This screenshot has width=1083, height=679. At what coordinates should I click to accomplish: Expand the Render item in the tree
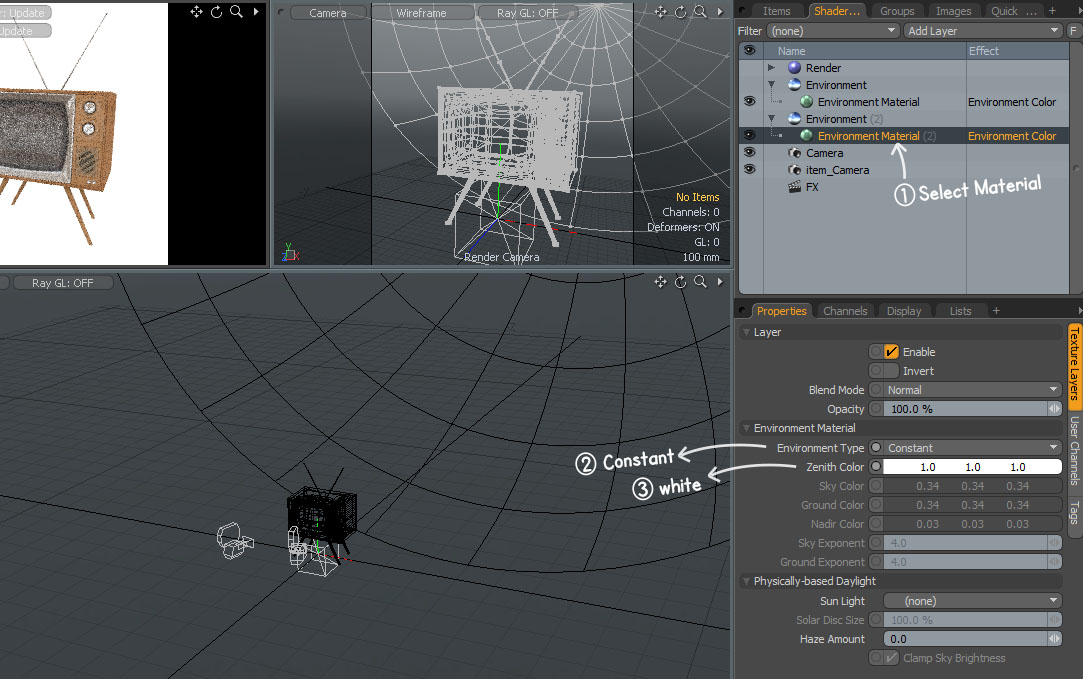click(771, 68)
